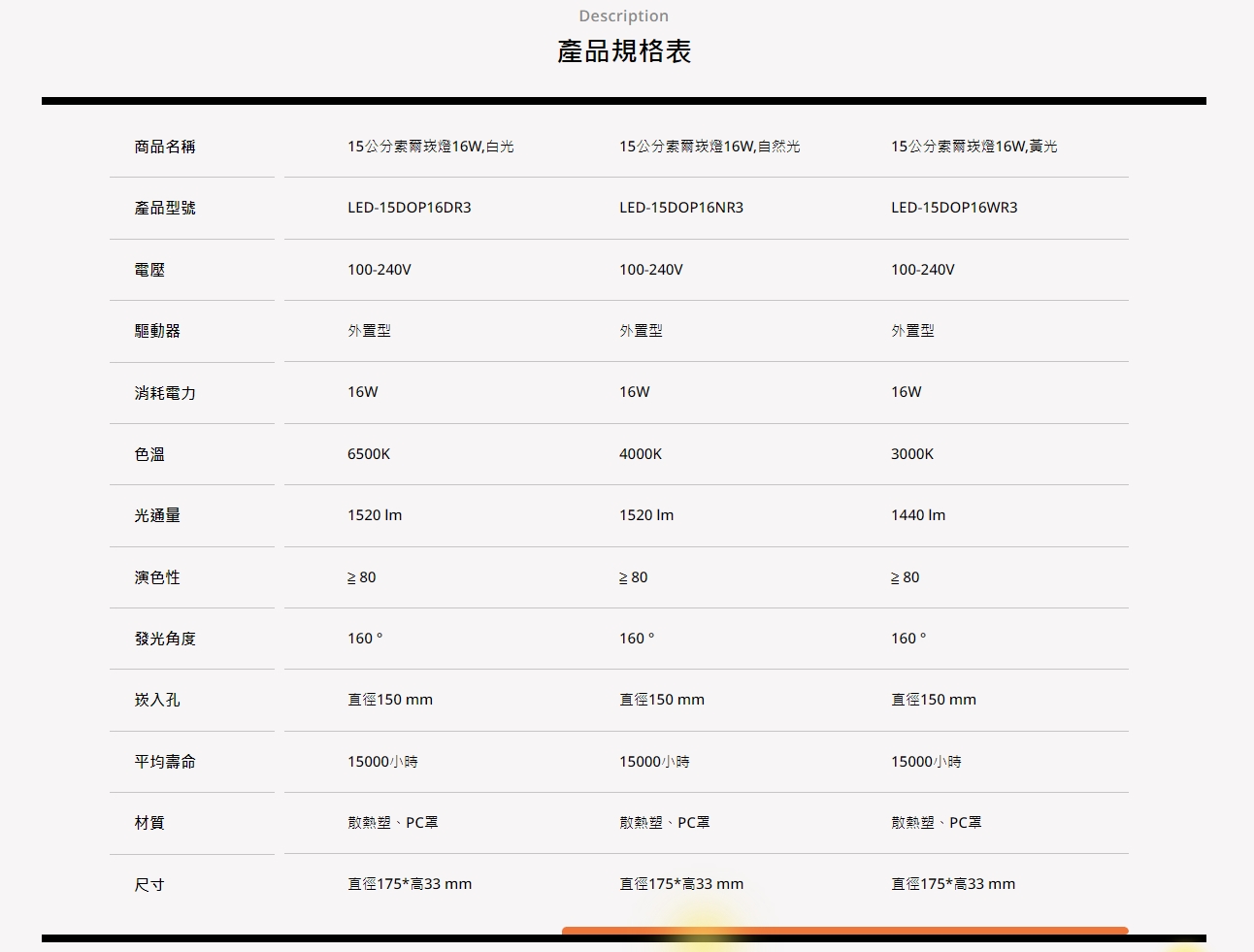1254x952 pixels.
Task: Click the 崁入孔 row label
Action: 157,700
